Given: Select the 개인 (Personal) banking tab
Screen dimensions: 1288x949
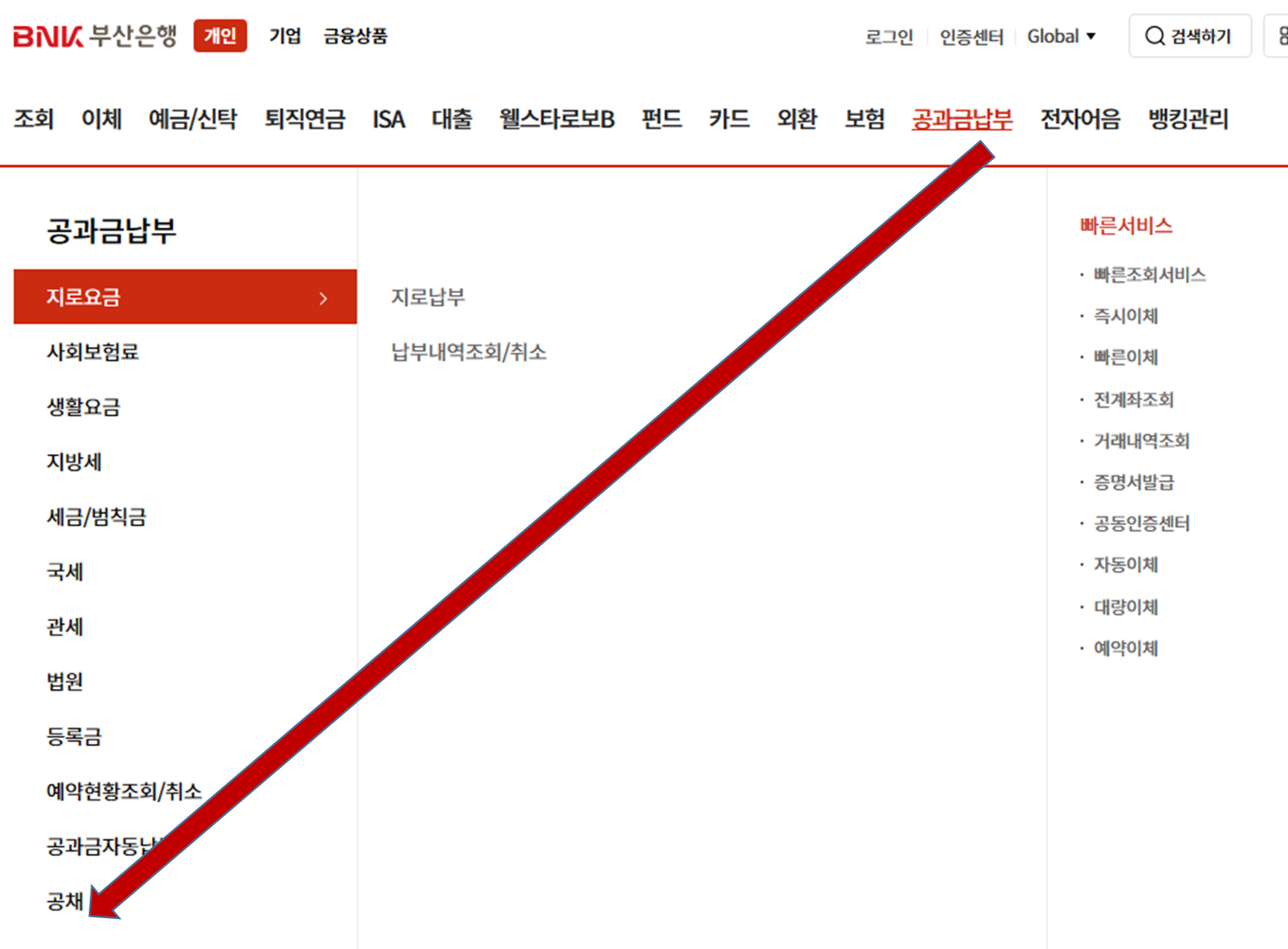Looking at the screenshot, I should click(x=219, y=35).
